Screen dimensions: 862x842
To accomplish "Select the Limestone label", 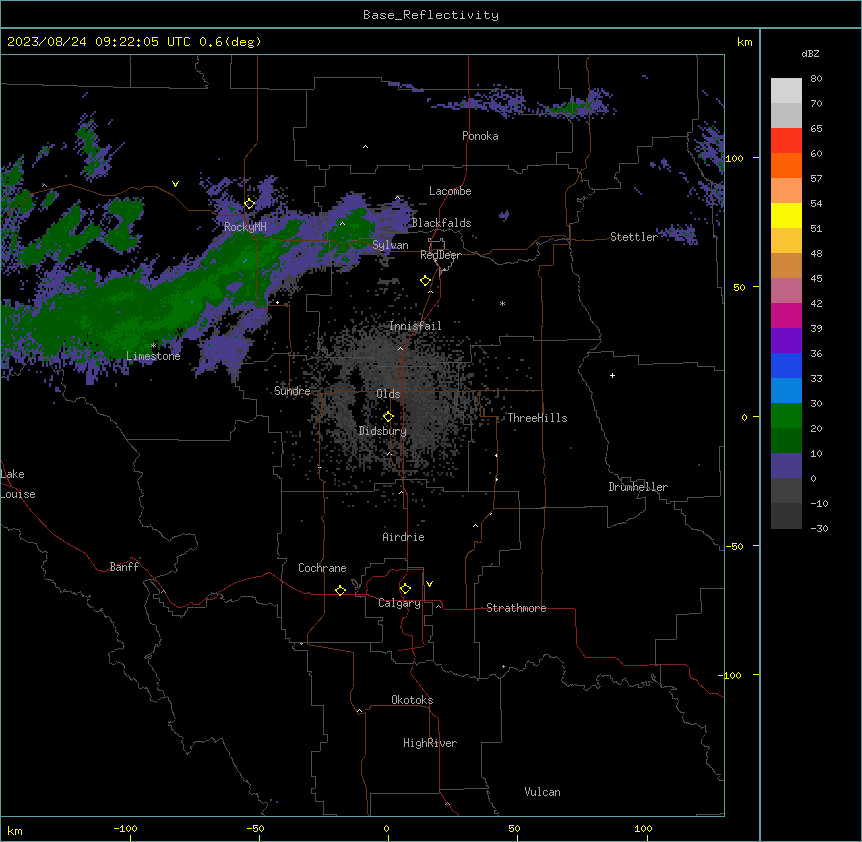I will coord(153,356).
